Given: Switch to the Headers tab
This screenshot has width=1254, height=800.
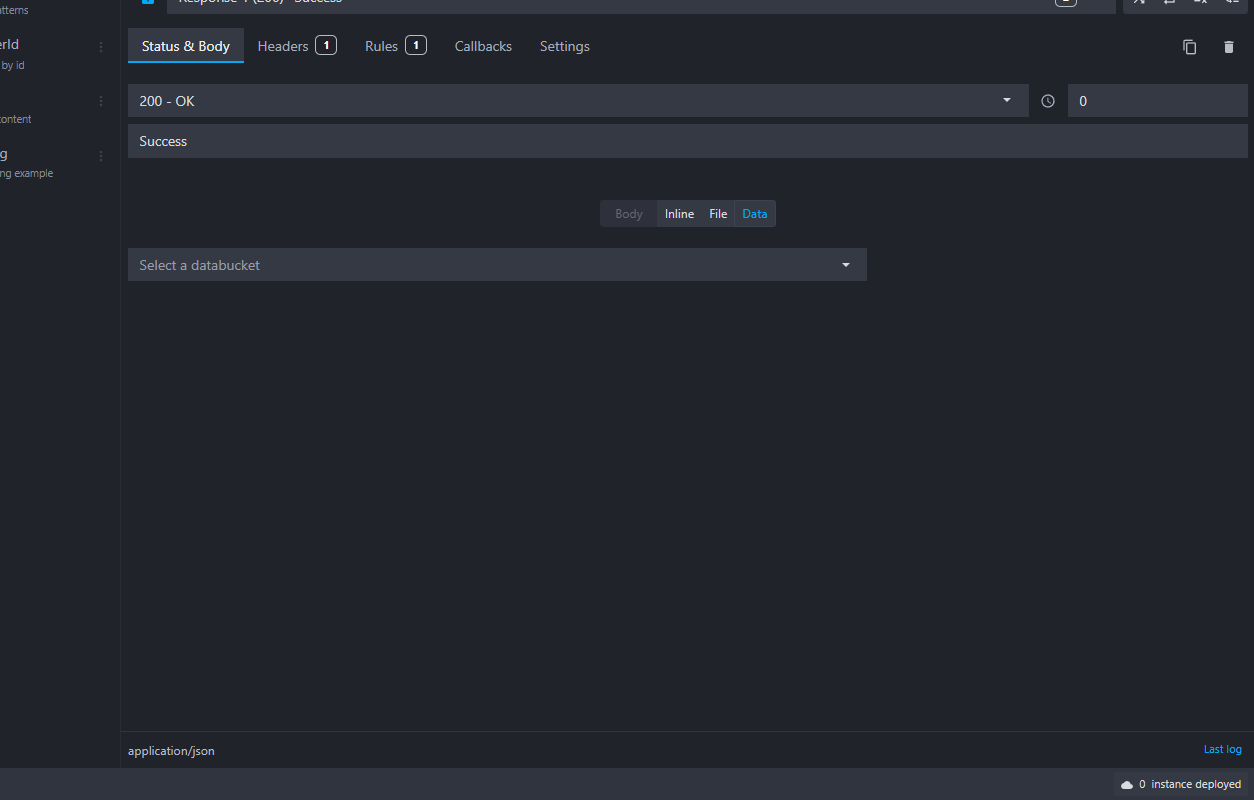Looking at the screenshot, I should (x=283, y=46).
